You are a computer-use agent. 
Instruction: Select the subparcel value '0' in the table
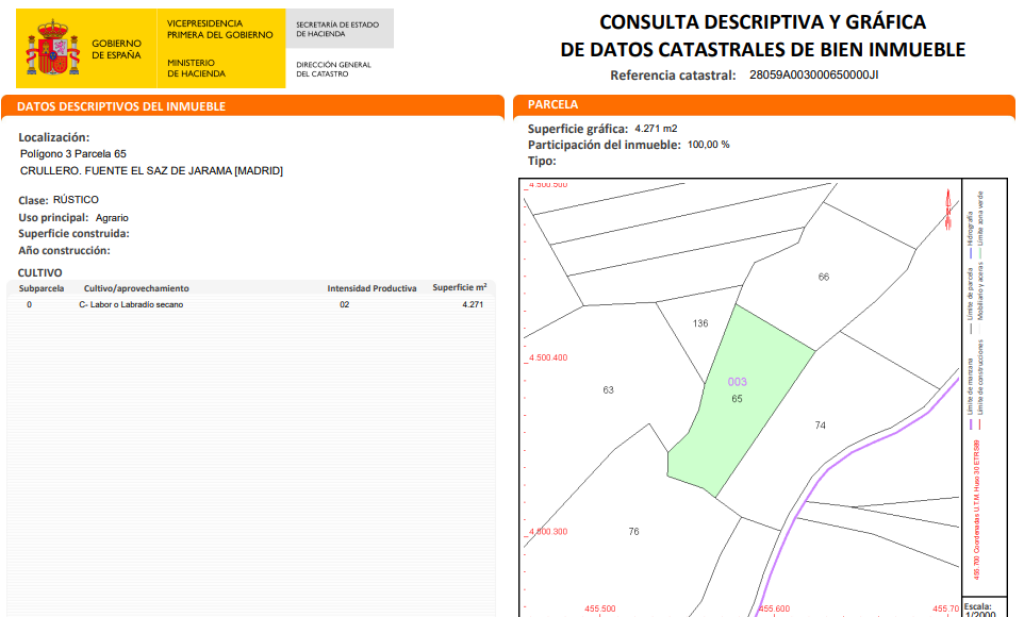29,305
